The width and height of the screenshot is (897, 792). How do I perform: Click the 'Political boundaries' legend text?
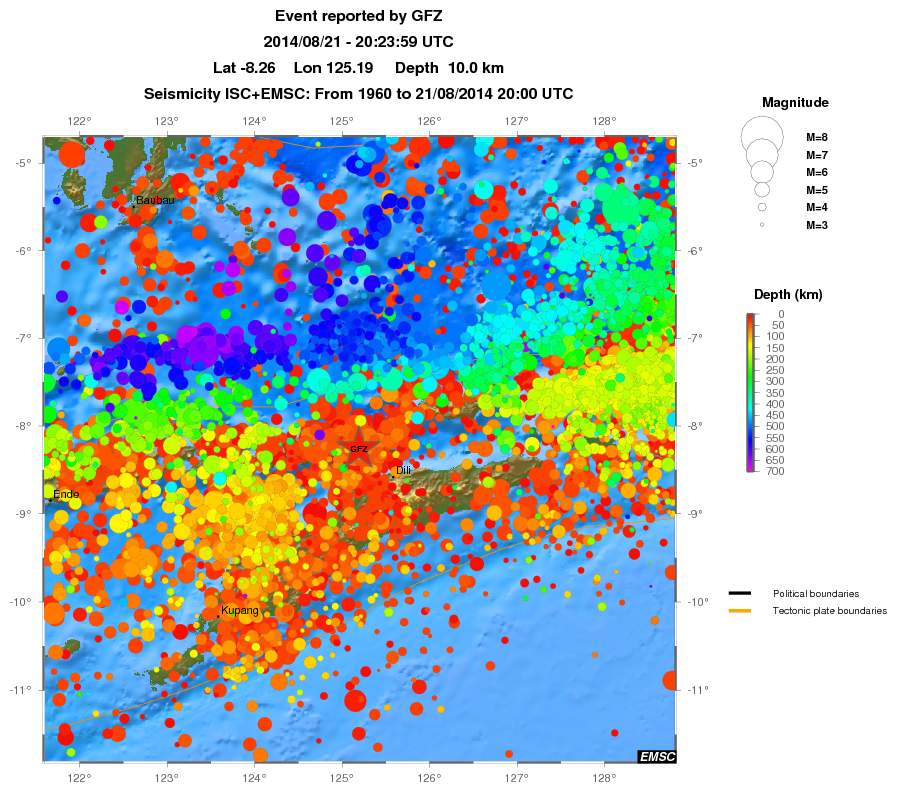(x=816, y=594)
